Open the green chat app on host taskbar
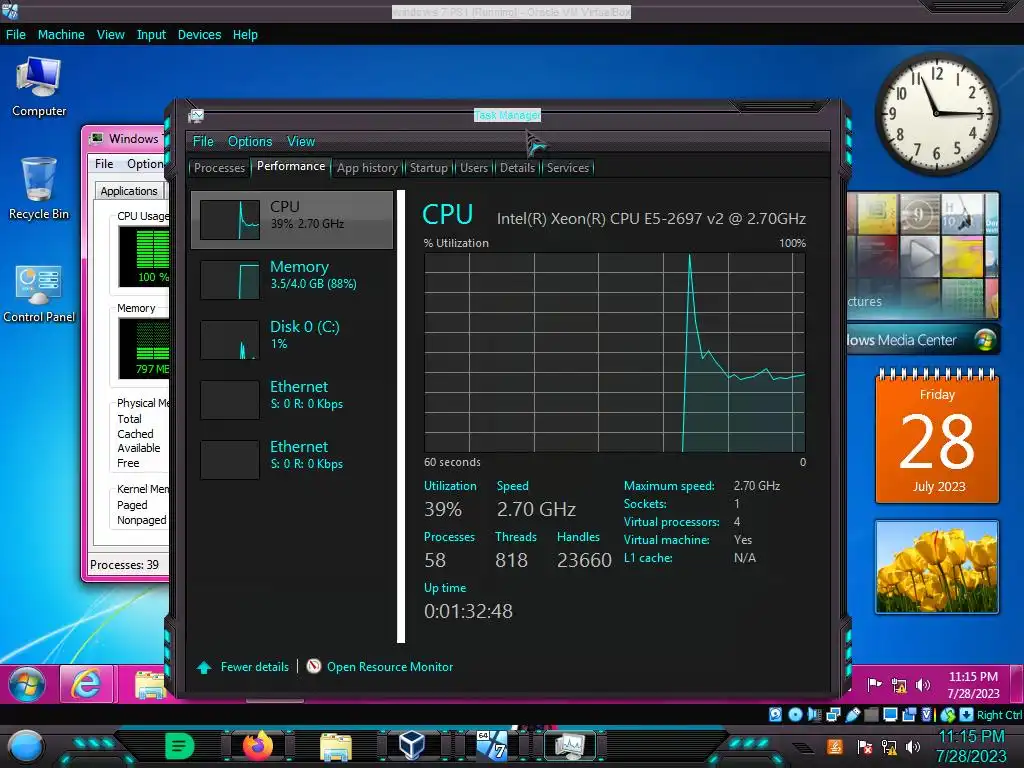This screenshot has height=768, width=1024. coord(180,745)
